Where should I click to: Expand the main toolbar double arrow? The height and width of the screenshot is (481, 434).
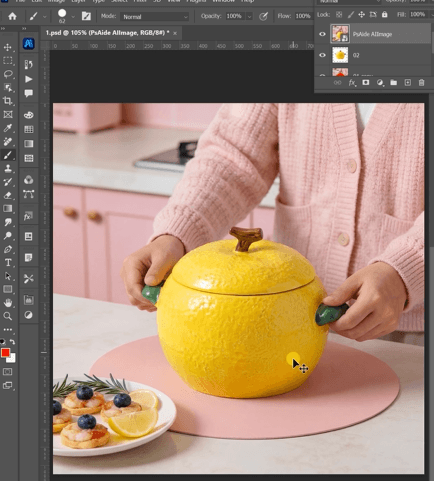click(x=3, y=29)
